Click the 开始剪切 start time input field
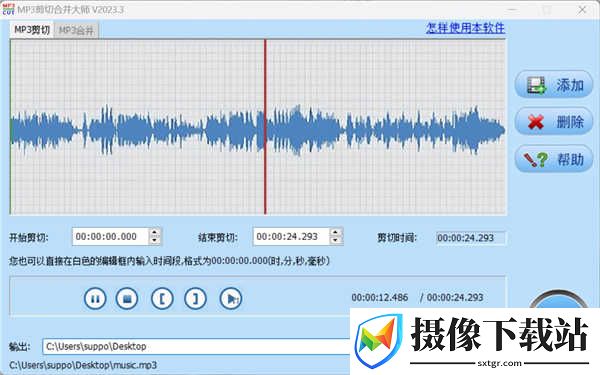 click(110, 236)
